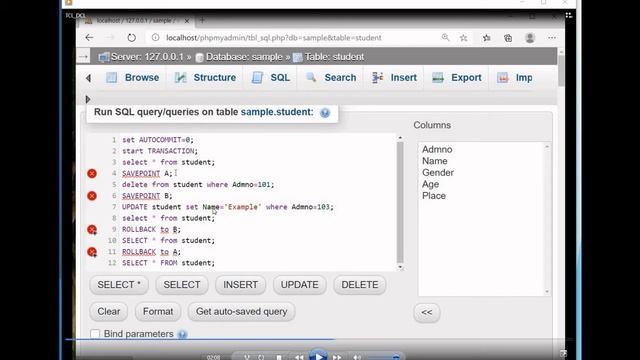The height and width of the screenshot is (360, 640).
Task: Open the Browse tab
Action: [133, 78]
